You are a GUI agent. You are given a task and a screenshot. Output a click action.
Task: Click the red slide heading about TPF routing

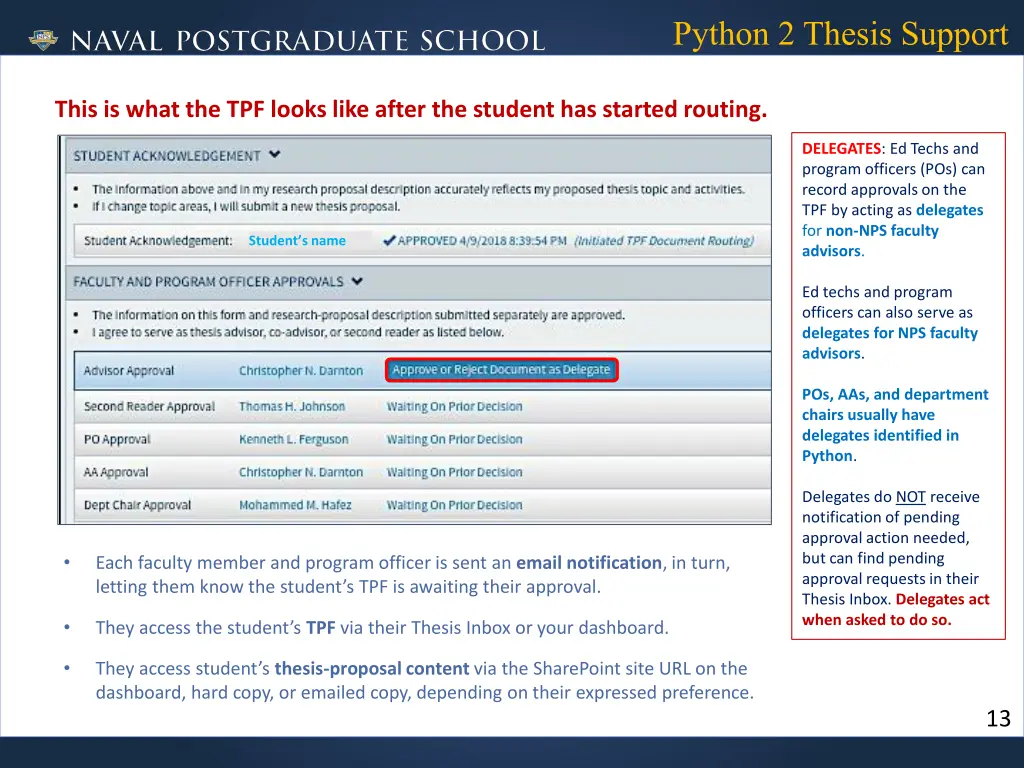click(x=411, y=109)
